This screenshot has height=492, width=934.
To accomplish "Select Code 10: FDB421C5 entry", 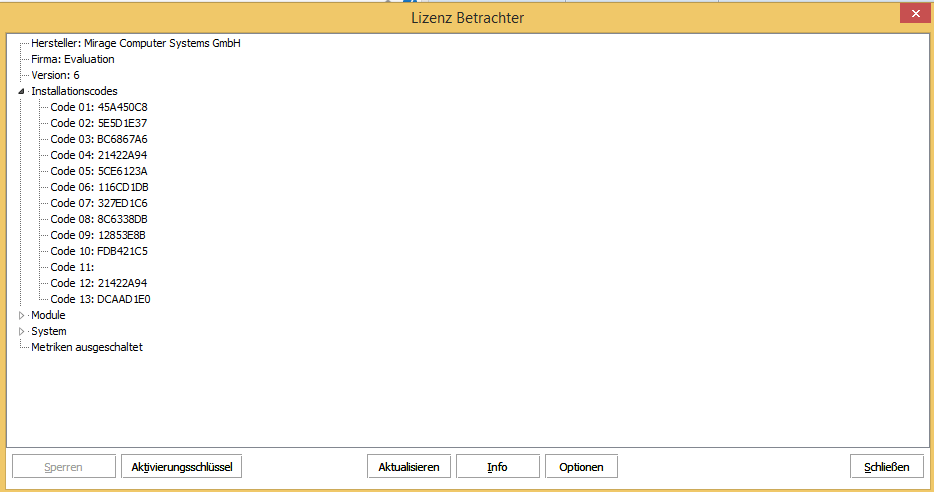I will pos(99,251).
